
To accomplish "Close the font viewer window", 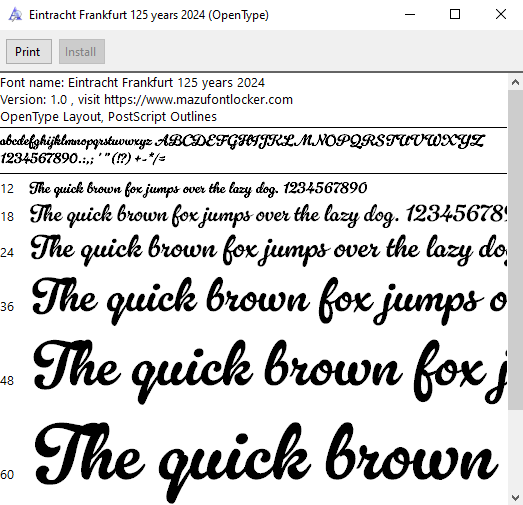I will point(501,15).
